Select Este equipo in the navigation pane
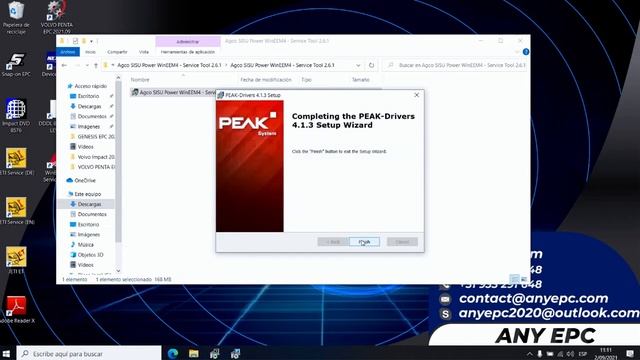640x360 pixels. coord(84,194)
